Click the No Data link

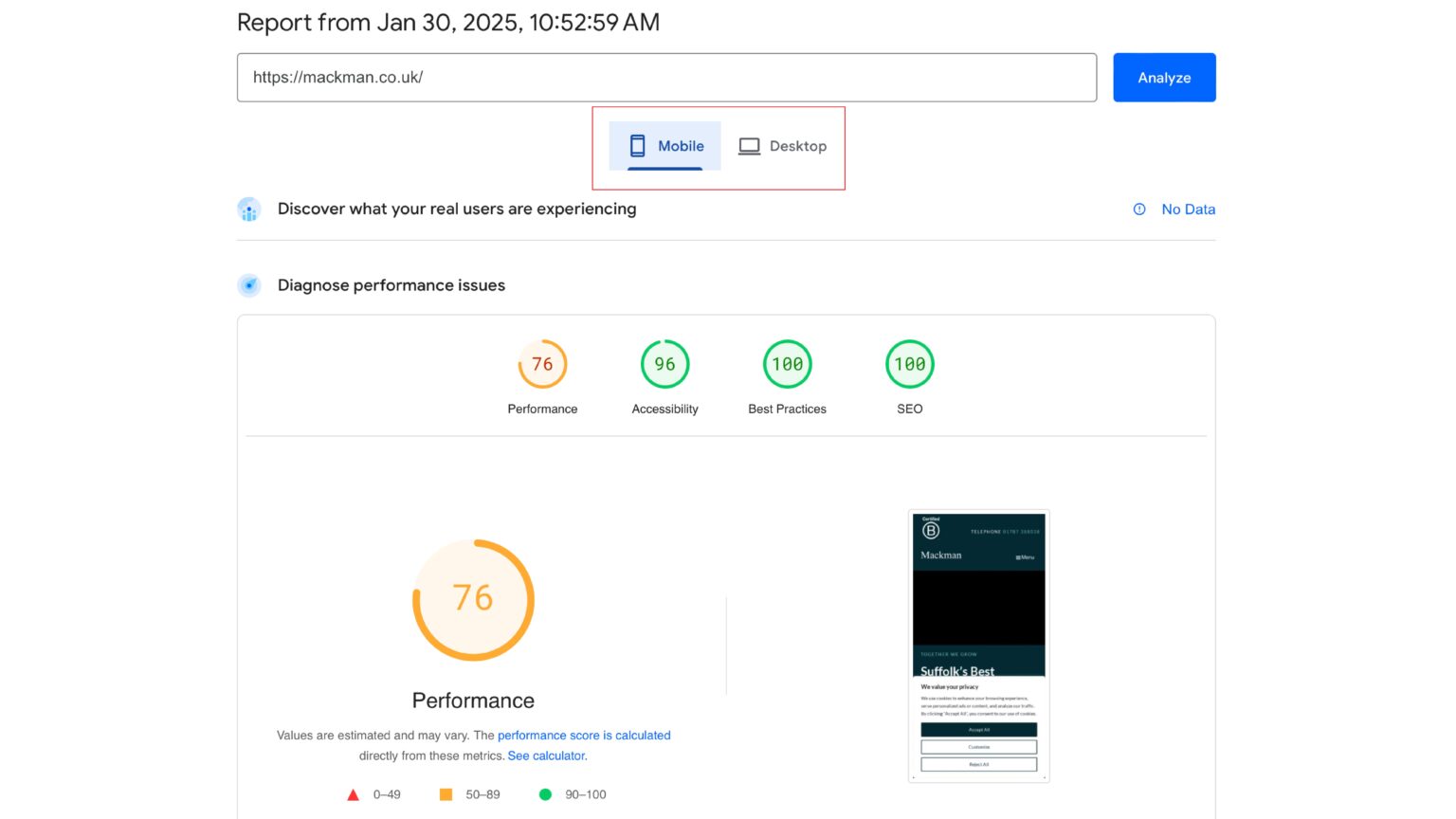pyautogui.click(x=1188, y=209)
